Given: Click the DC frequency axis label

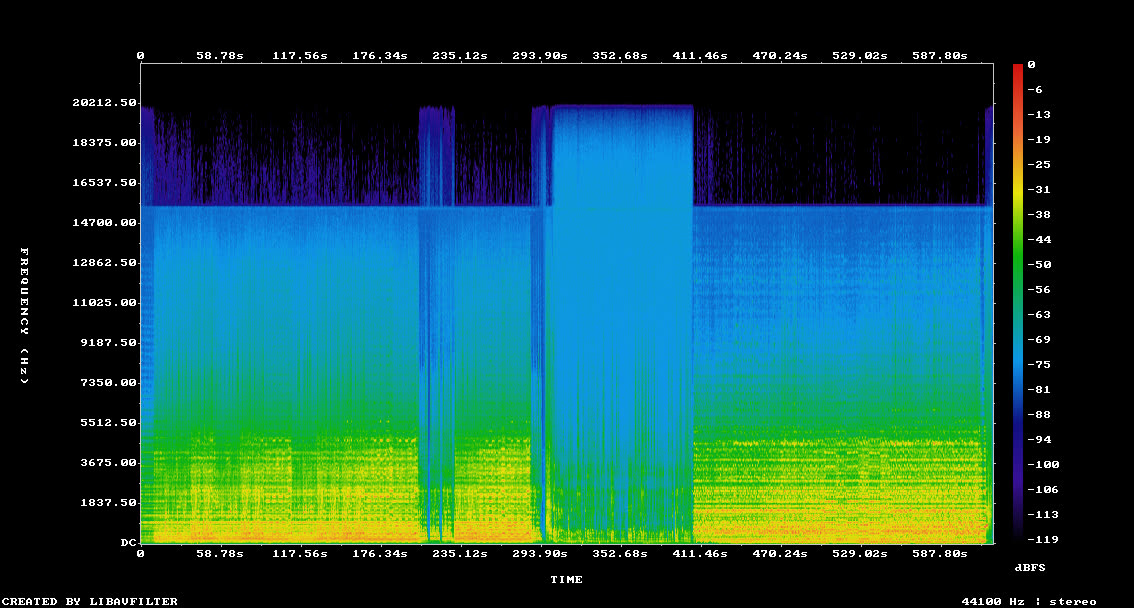Looking at the screenshot, I should [128, 542].
